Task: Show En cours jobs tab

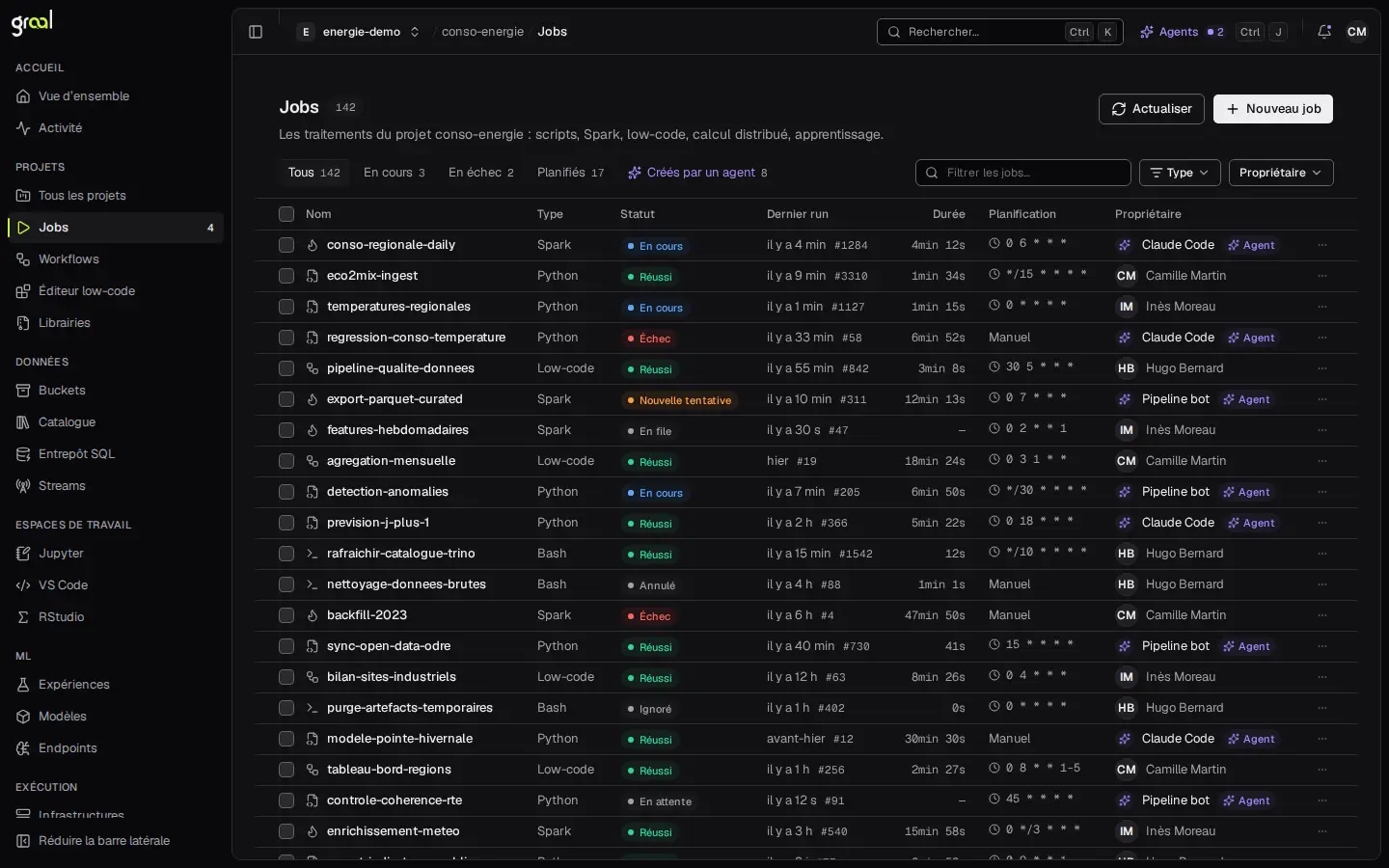Action: (394, 173)
